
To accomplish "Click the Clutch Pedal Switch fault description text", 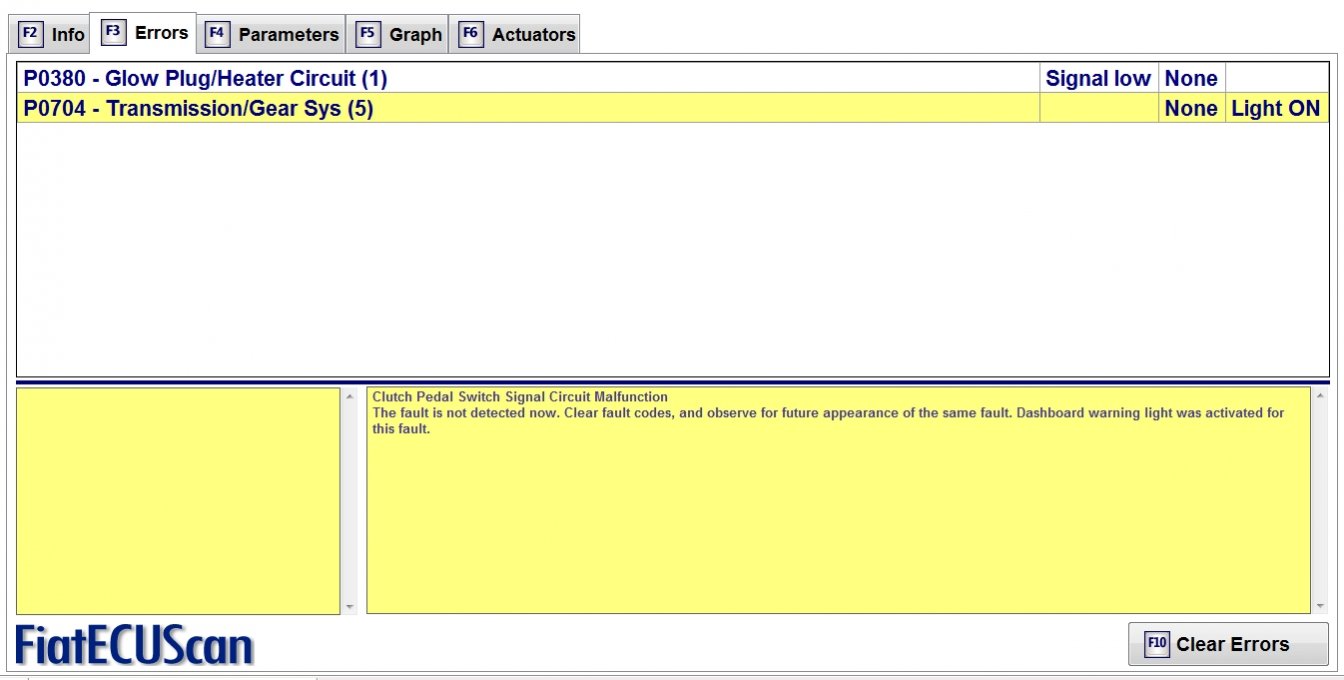I will 520,397.
